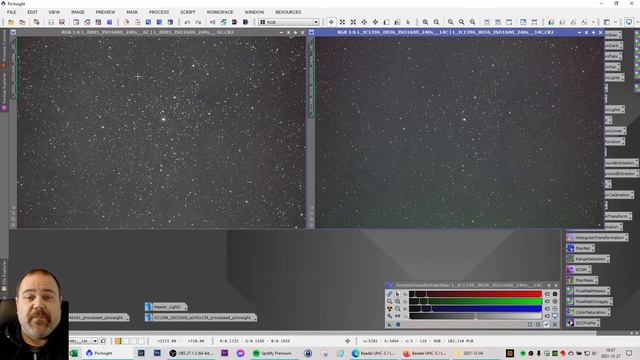
Task: Reset the red channel in ScreenTransferFunction
Action: (547, 294)
